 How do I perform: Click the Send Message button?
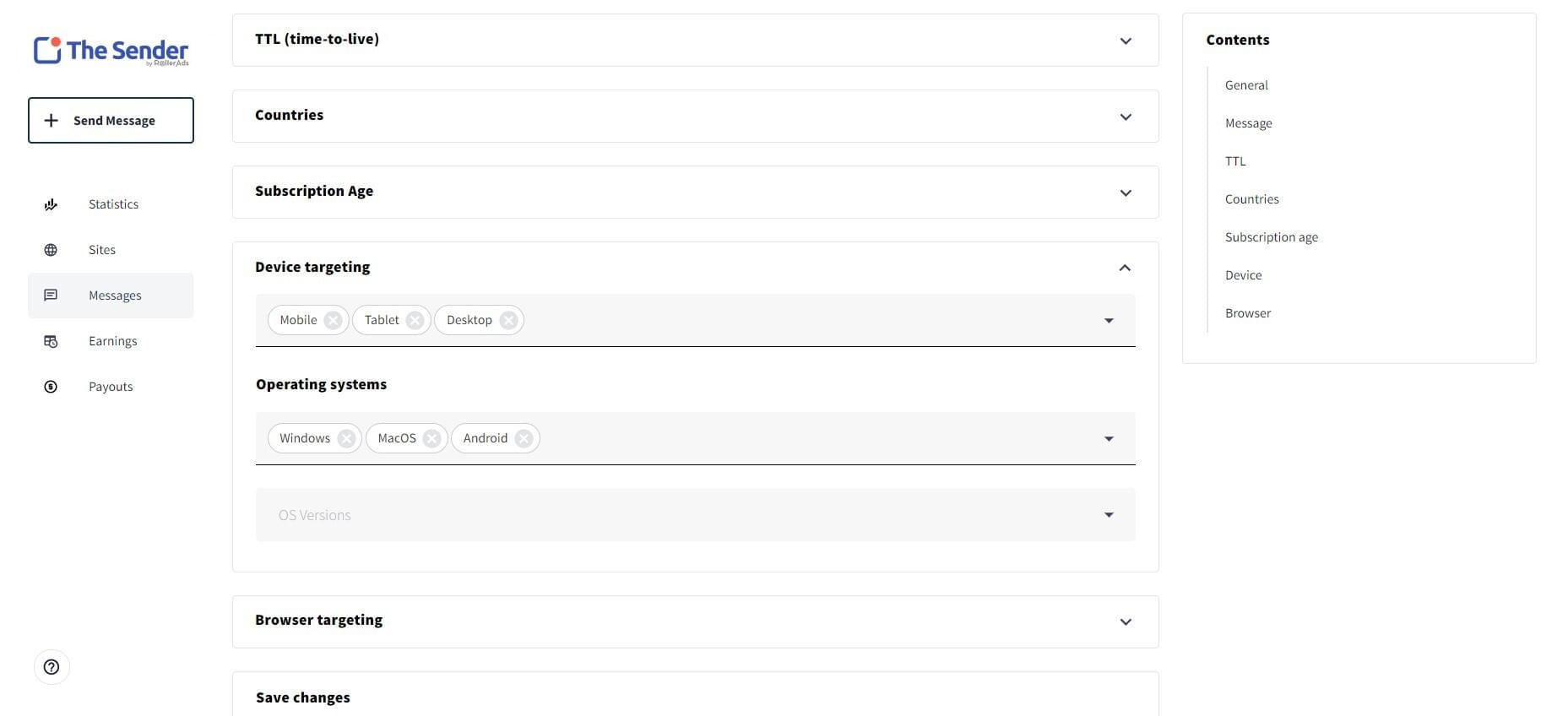[x=111, y=120]
